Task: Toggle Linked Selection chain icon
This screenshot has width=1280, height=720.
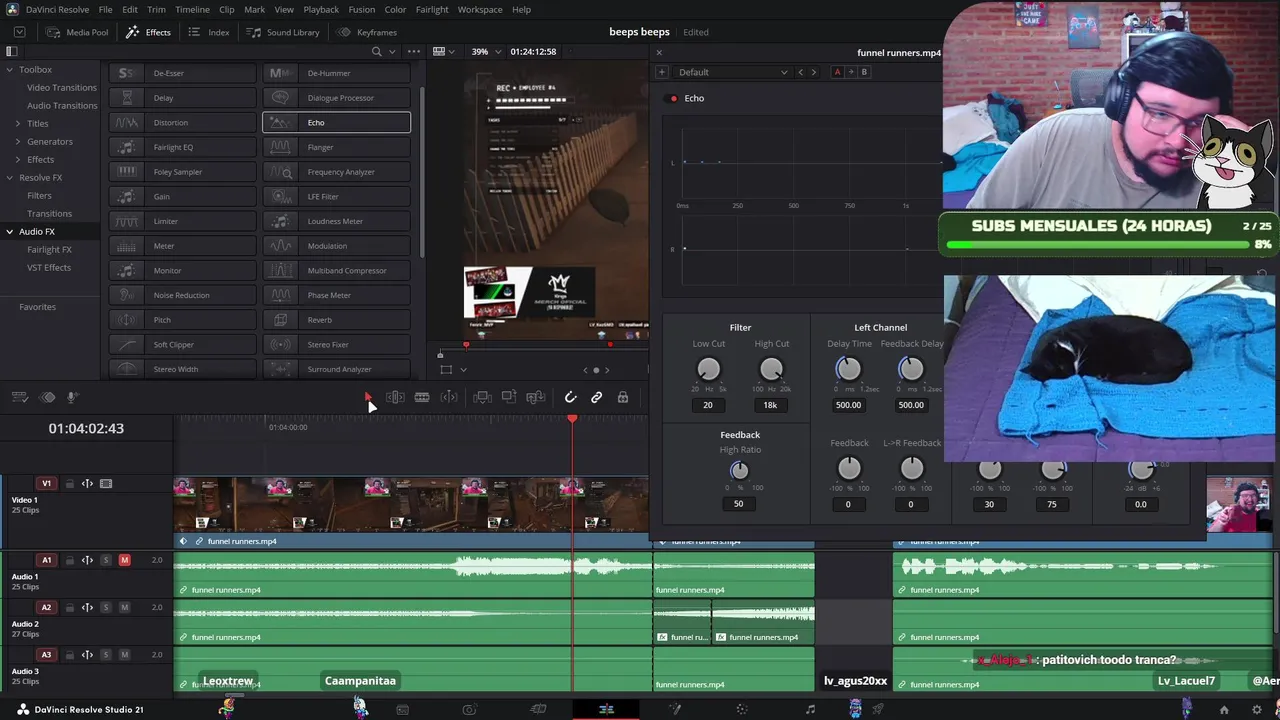Action: [597, 398]
